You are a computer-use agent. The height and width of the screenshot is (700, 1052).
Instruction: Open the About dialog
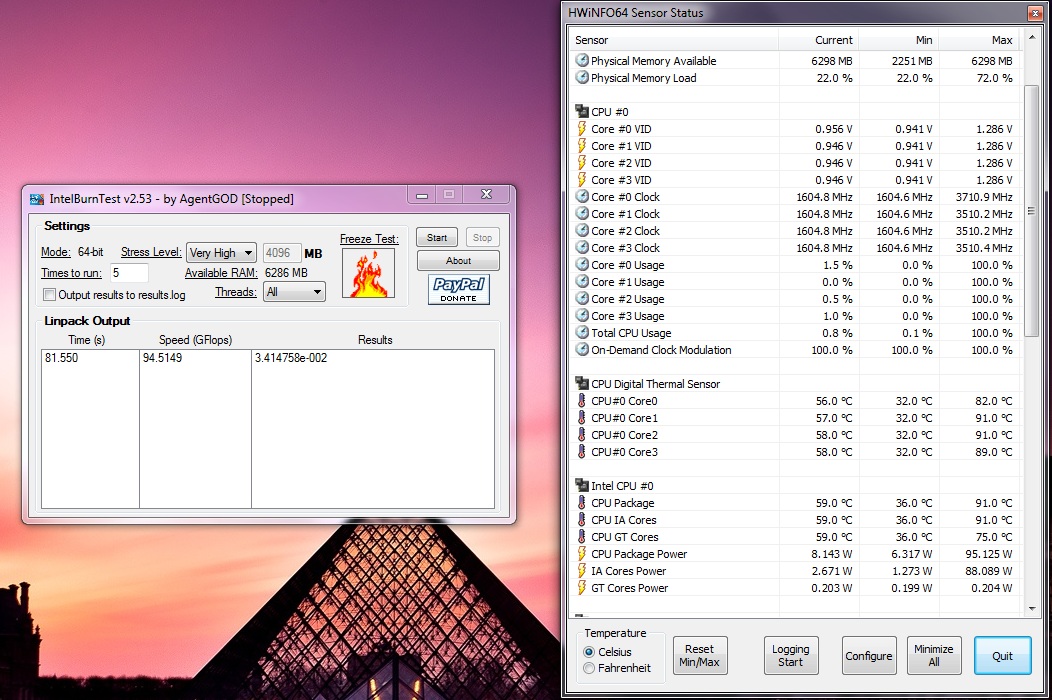[x=458, y=260]
